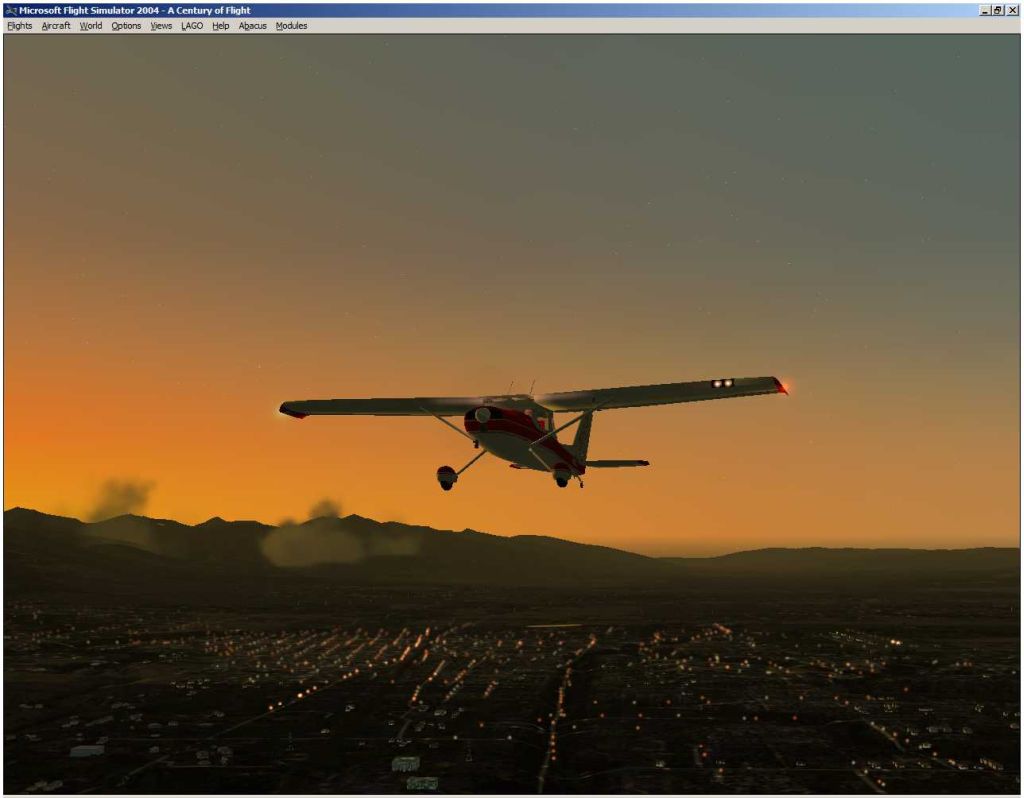The width and height of the screenshot is (1024, 798).
Task: Click the Flight Simulator title bar icon
Action: 10,10
